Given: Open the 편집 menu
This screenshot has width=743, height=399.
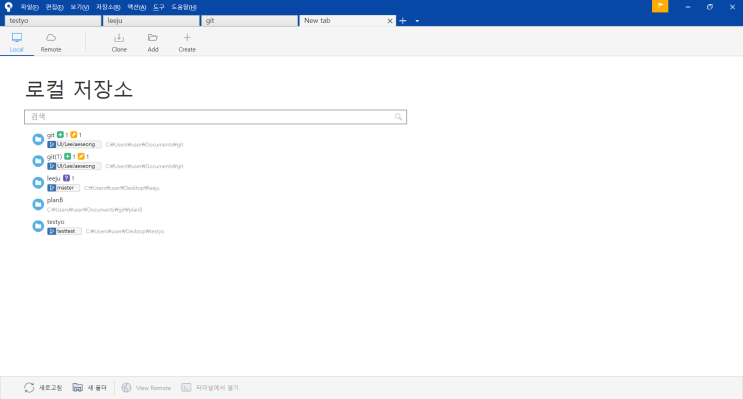Looking at the screenshot, I should click(54, 7).
